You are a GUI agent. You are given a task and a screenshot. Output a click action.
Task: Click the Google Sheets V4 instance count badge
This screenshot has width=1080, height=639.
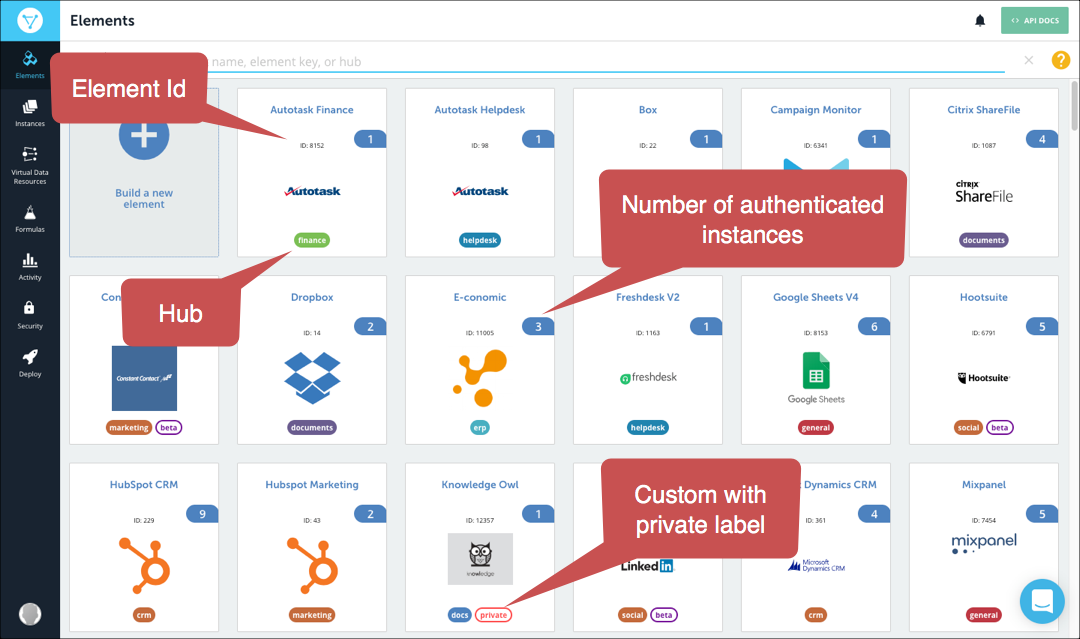tap(873, 326)
